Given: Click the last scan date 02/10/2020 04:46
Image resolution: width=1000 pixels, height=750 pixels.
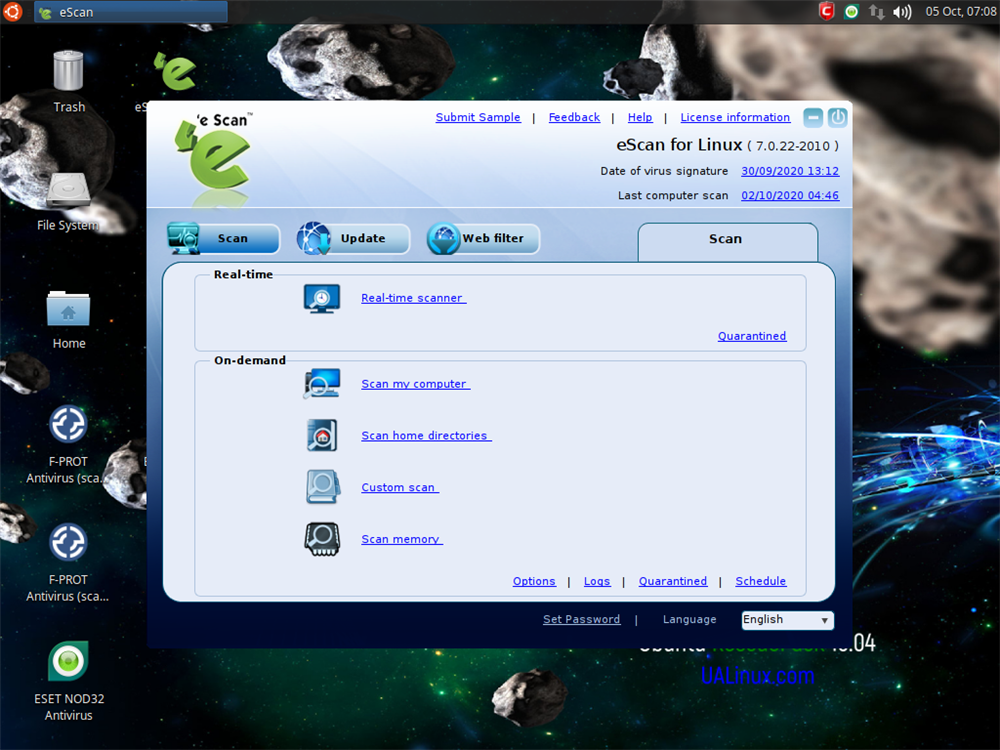Looking at the screenshot, I should tap(790, 195).
